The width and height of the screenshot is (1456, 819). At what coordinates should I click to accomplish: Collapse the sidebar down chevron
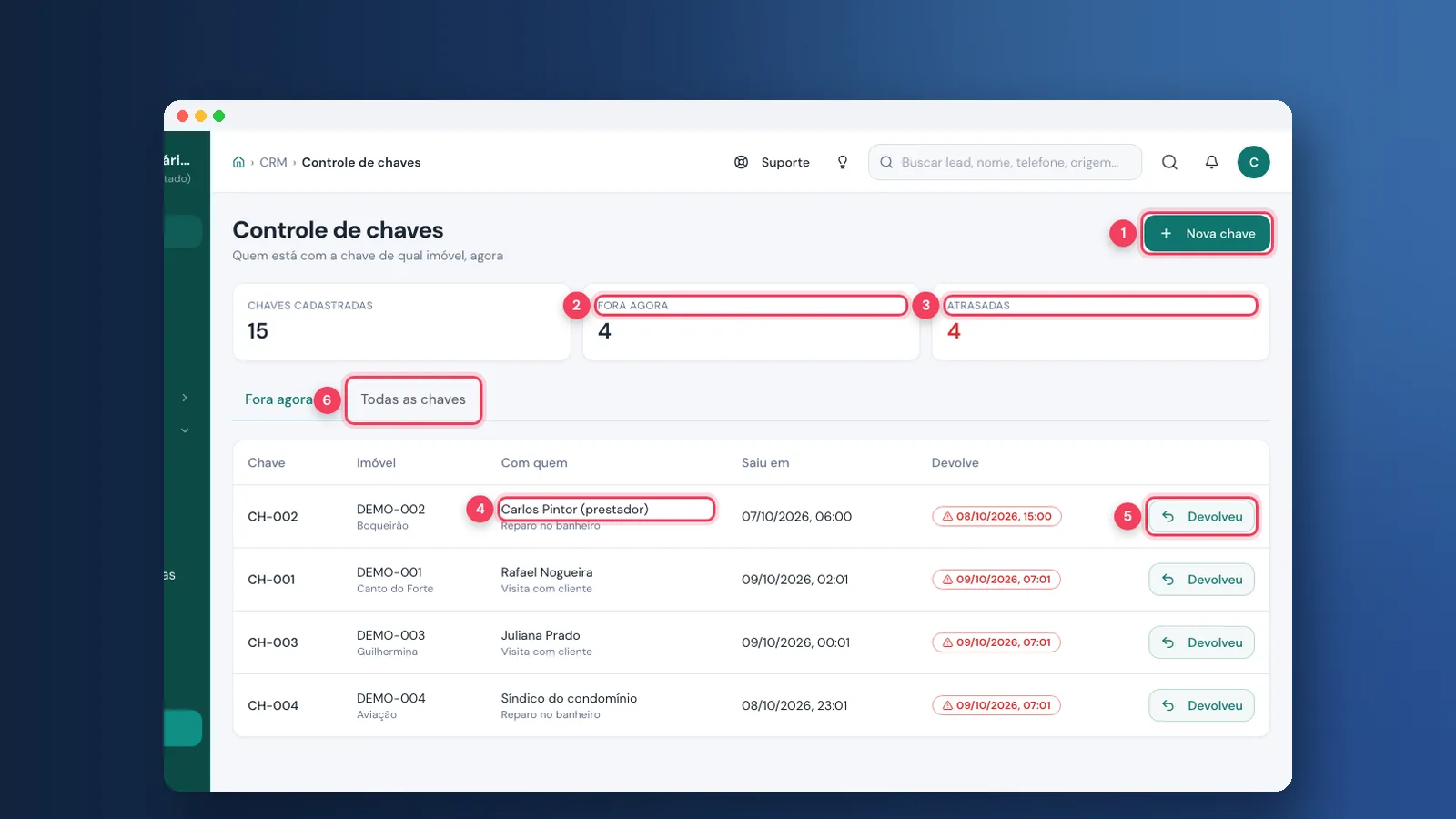tap(185, 430)
